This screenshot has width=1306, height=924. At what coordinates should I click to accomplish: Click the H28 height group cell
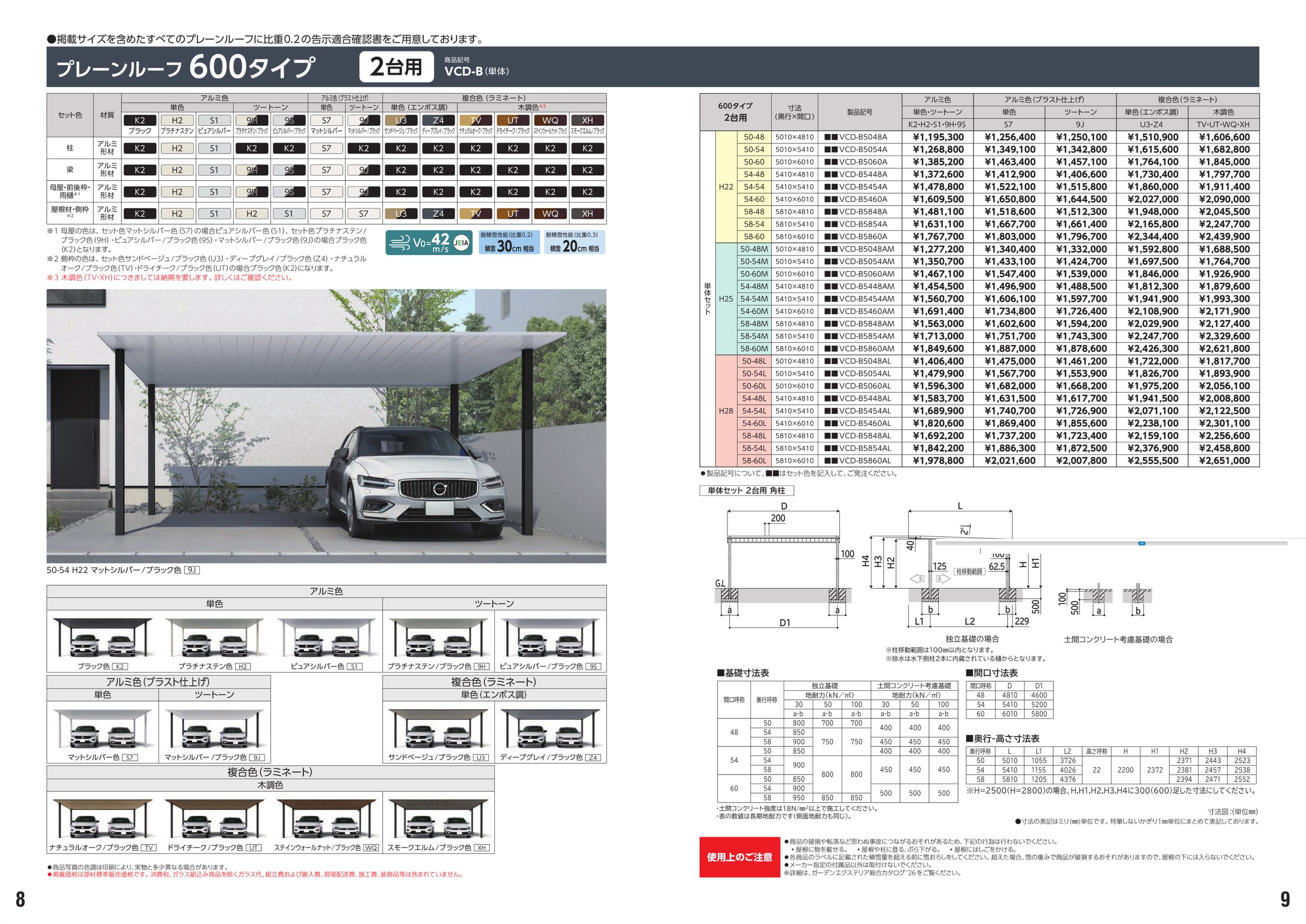726,411
